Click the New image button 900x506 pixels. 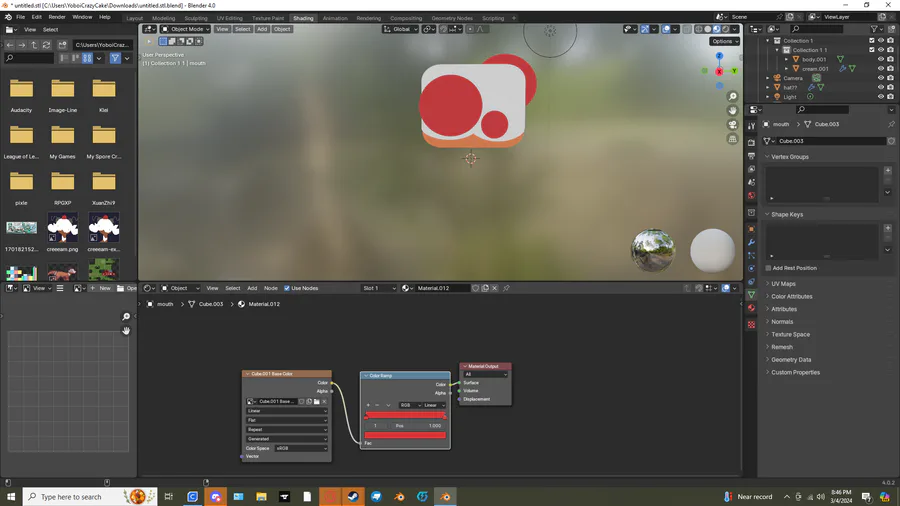pos(101,288)
